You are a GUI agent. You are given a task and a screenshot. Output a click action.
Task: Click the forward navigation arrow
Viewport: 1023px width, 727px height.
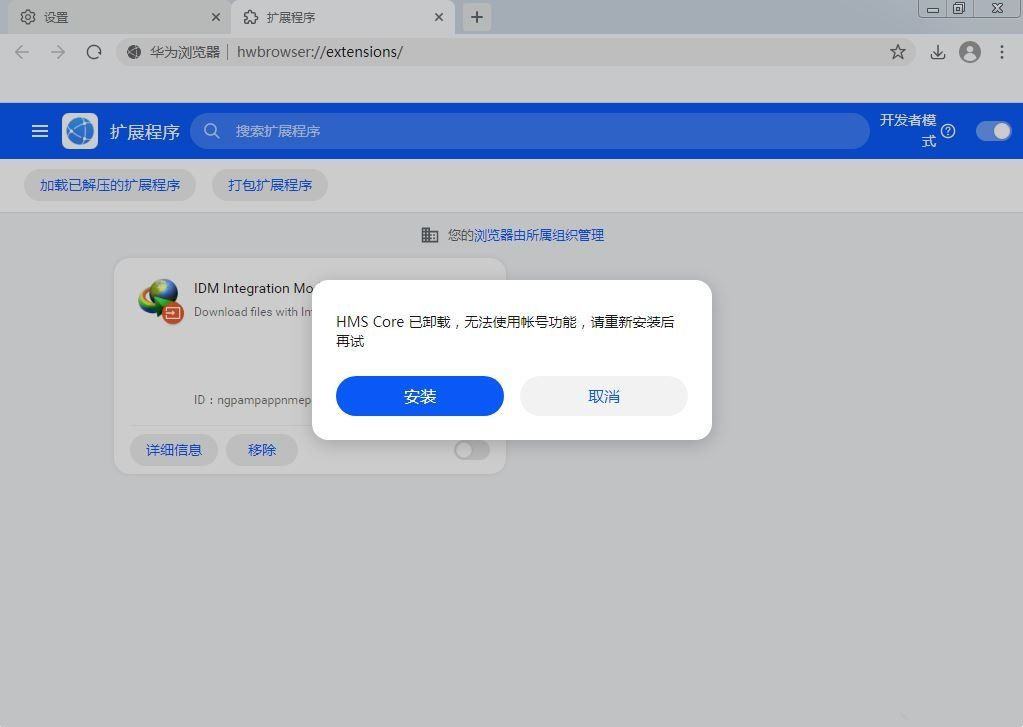(57, 52)
